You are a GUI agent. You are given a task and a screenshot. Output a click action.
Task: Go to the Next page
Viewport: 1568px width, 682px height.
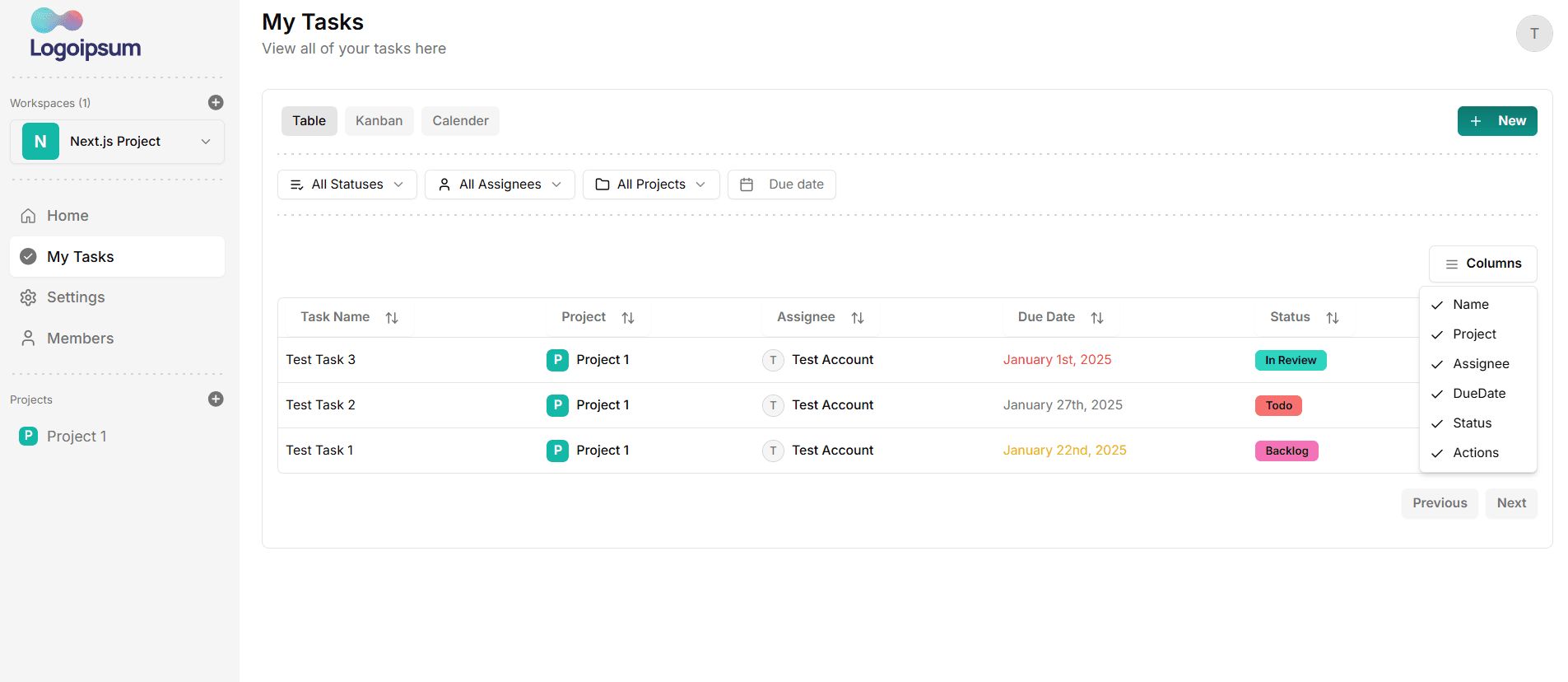[1511, 503]
